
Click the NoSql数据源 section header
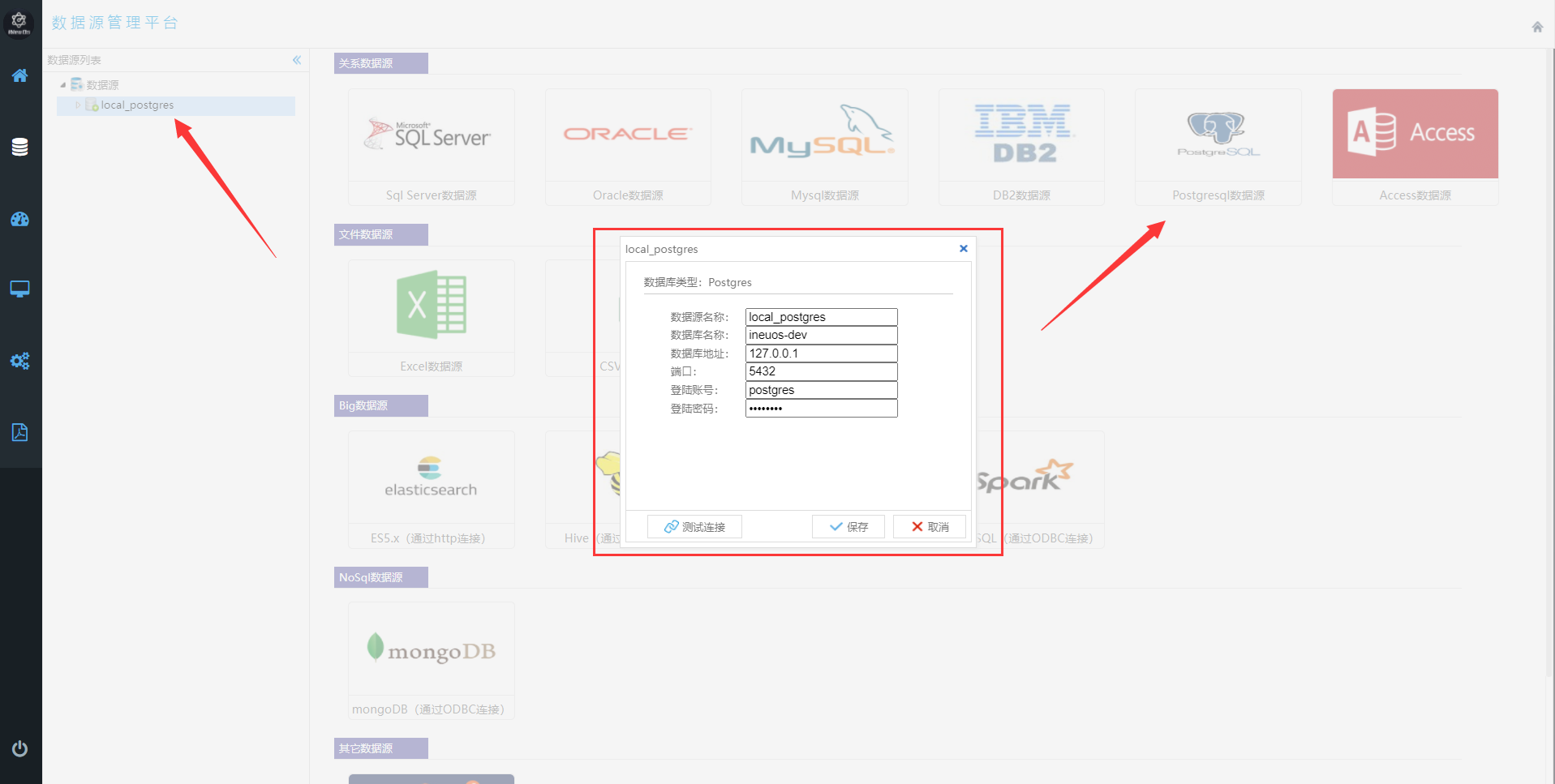[x=381, y=577]
